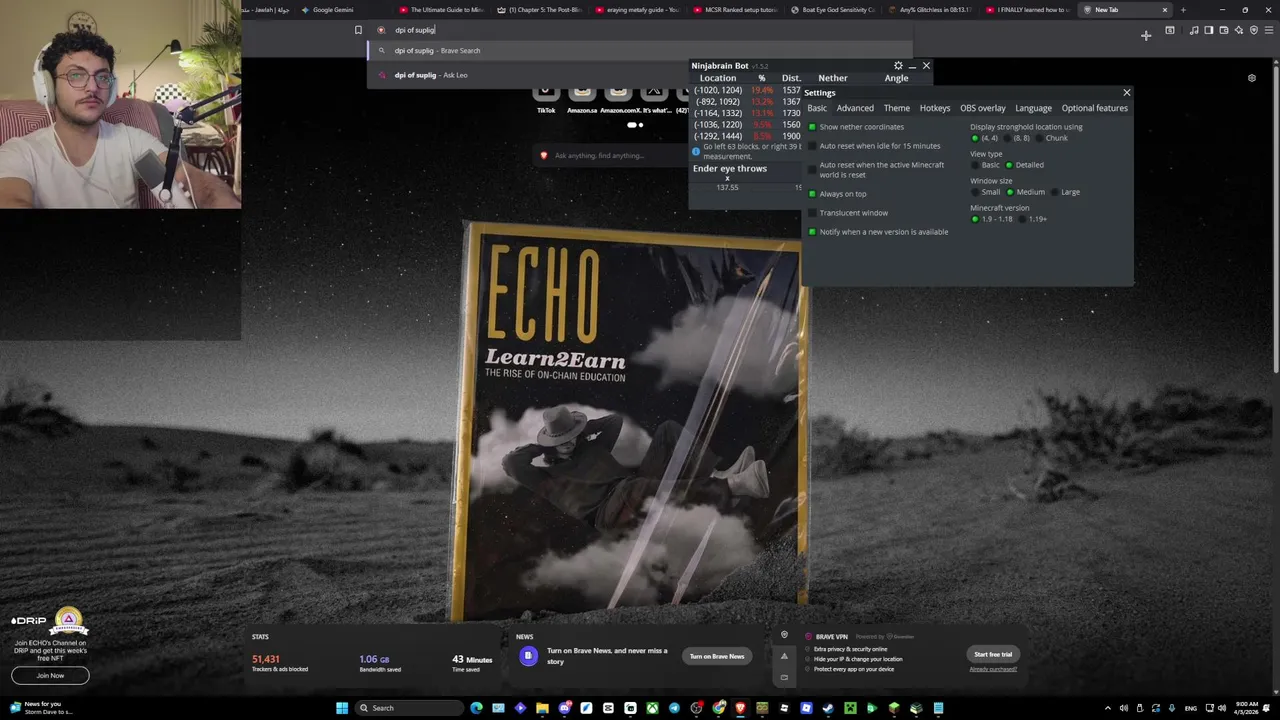Close the Ninjabrain Settings panel
This screenshot has height=720, width=1280.
(1127, 93)
